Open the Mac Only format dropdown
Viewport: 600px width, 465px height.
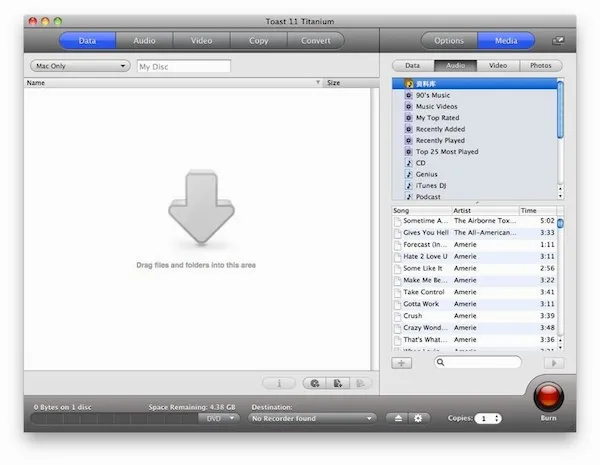[x=80, y=66]
